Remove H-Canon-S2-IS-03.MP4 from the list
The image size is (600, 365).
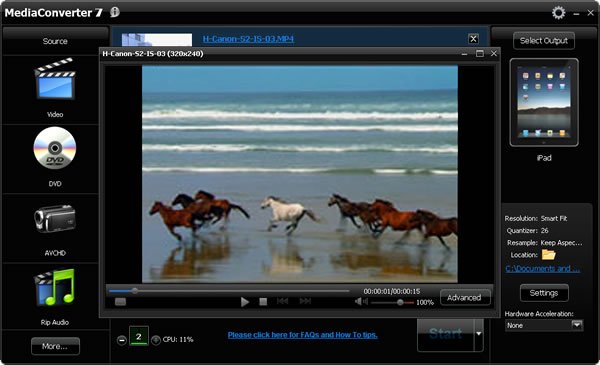point(473,39)
